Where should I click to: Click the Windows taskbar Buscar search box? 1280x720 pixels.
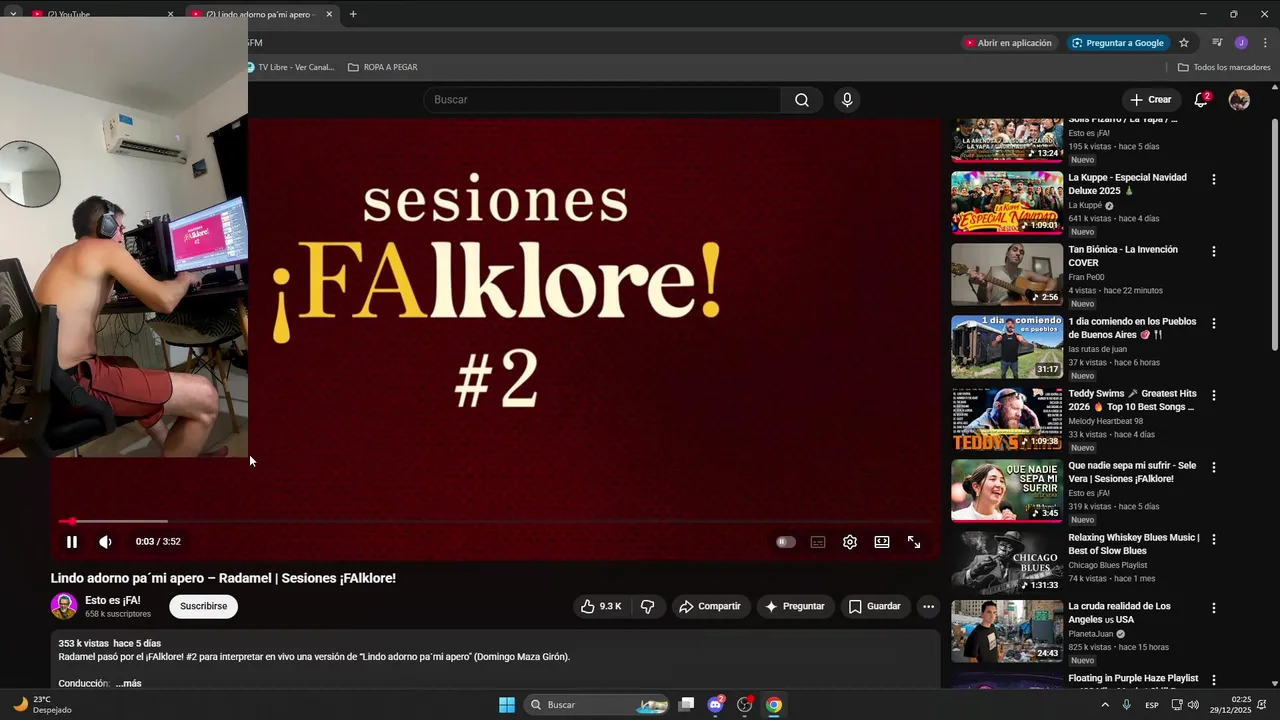(x=598, y=705)
